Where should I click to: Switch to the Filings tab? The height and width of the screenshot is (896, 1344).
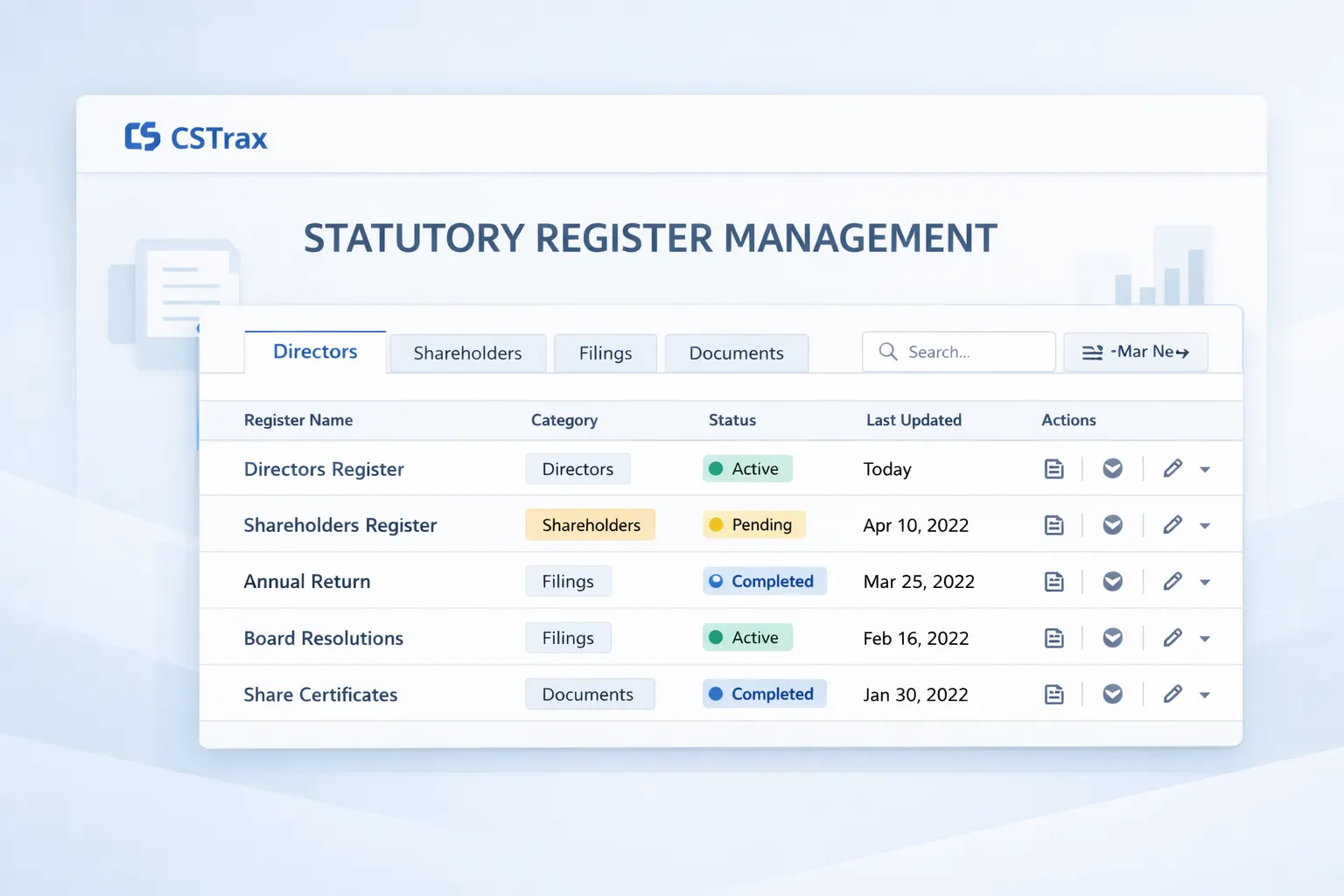605,353
